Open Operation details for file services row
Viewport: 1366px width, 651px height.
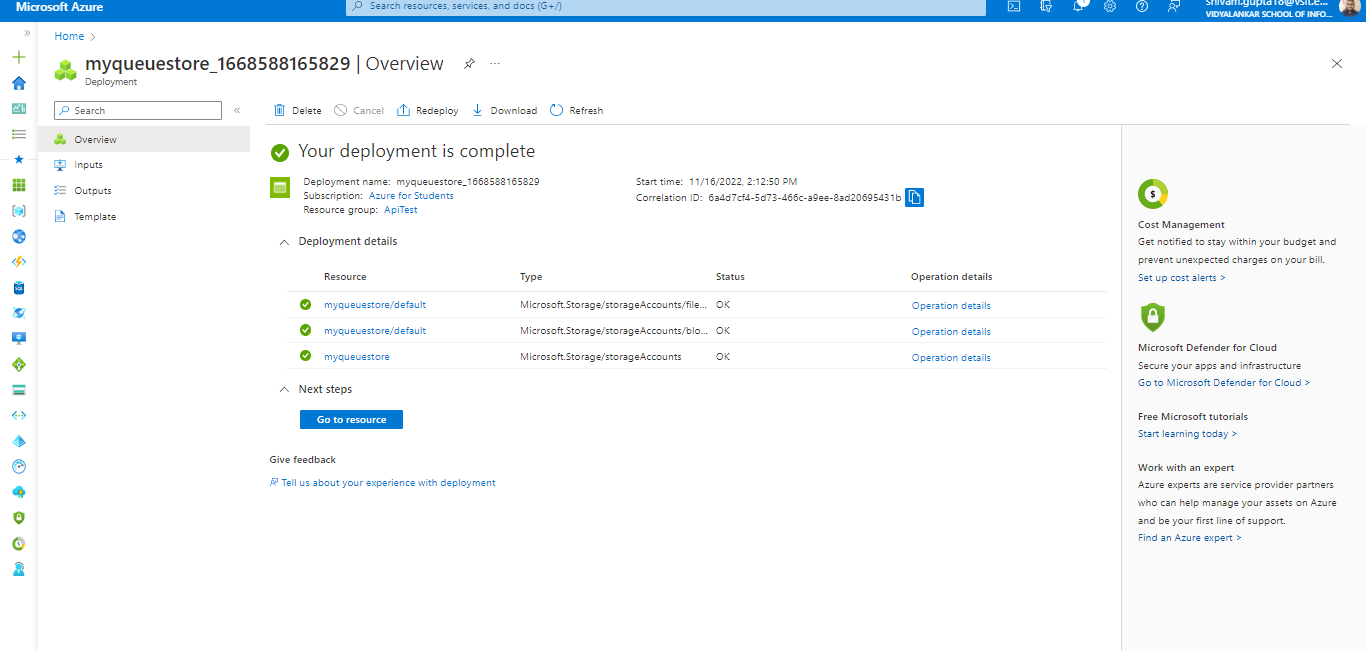click(x=951, y=305)
